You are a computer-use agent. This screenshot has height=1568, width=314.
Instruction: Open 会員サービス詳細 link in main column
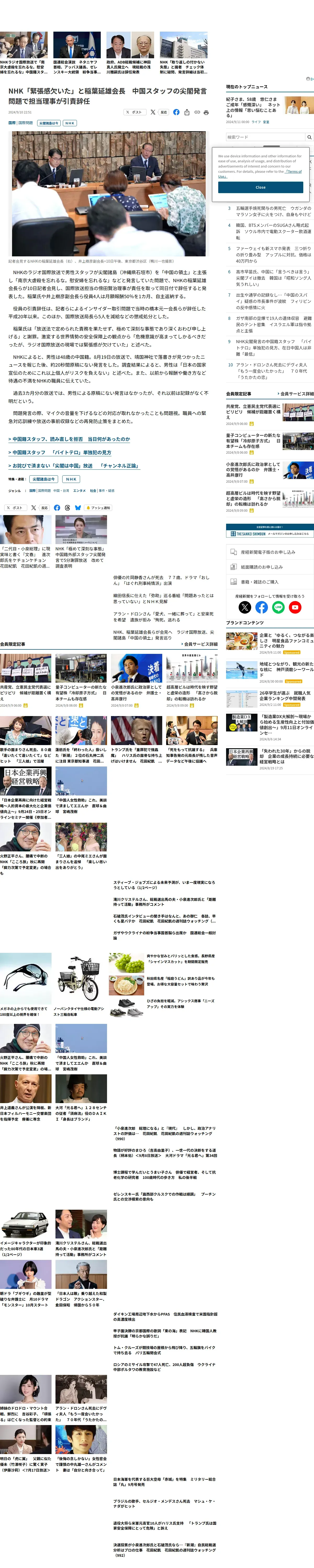click(x=199, y=643)
